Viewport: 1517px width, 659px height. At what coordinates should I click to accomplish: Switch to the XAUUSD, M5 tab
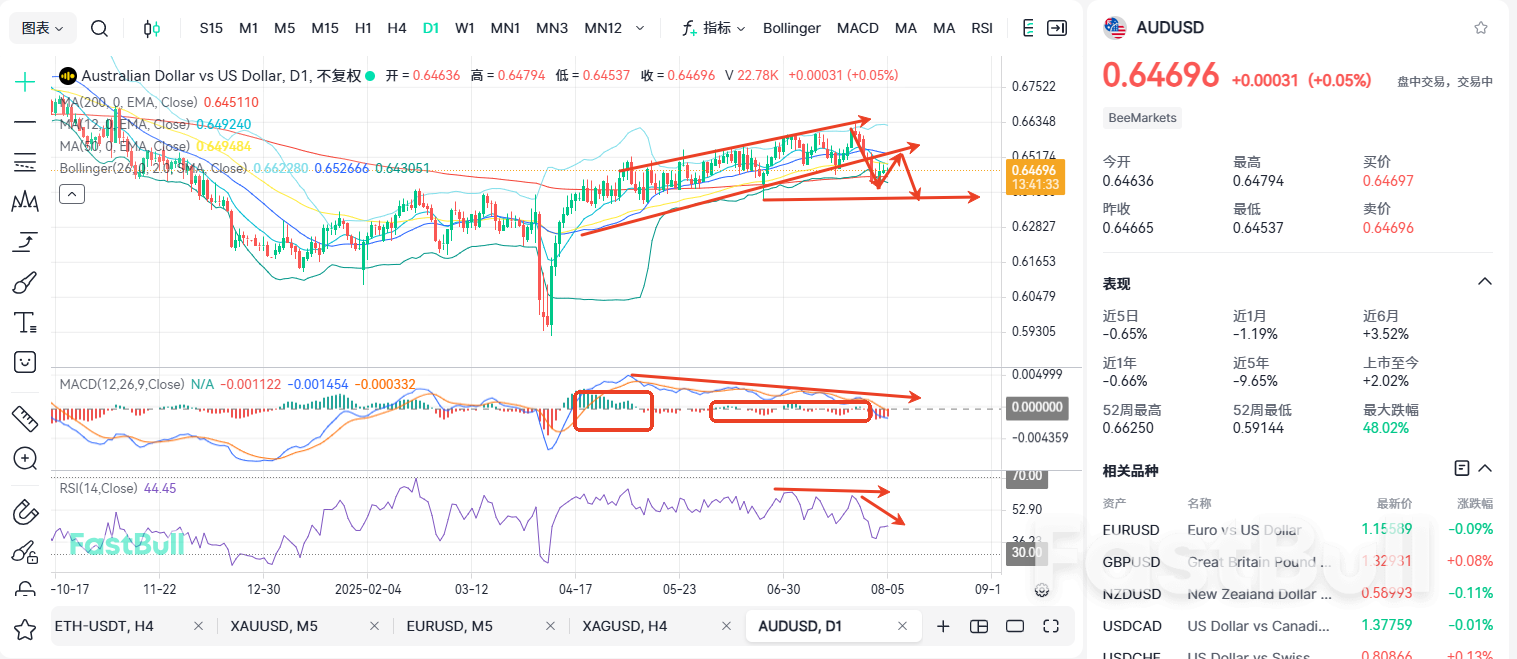274,625
